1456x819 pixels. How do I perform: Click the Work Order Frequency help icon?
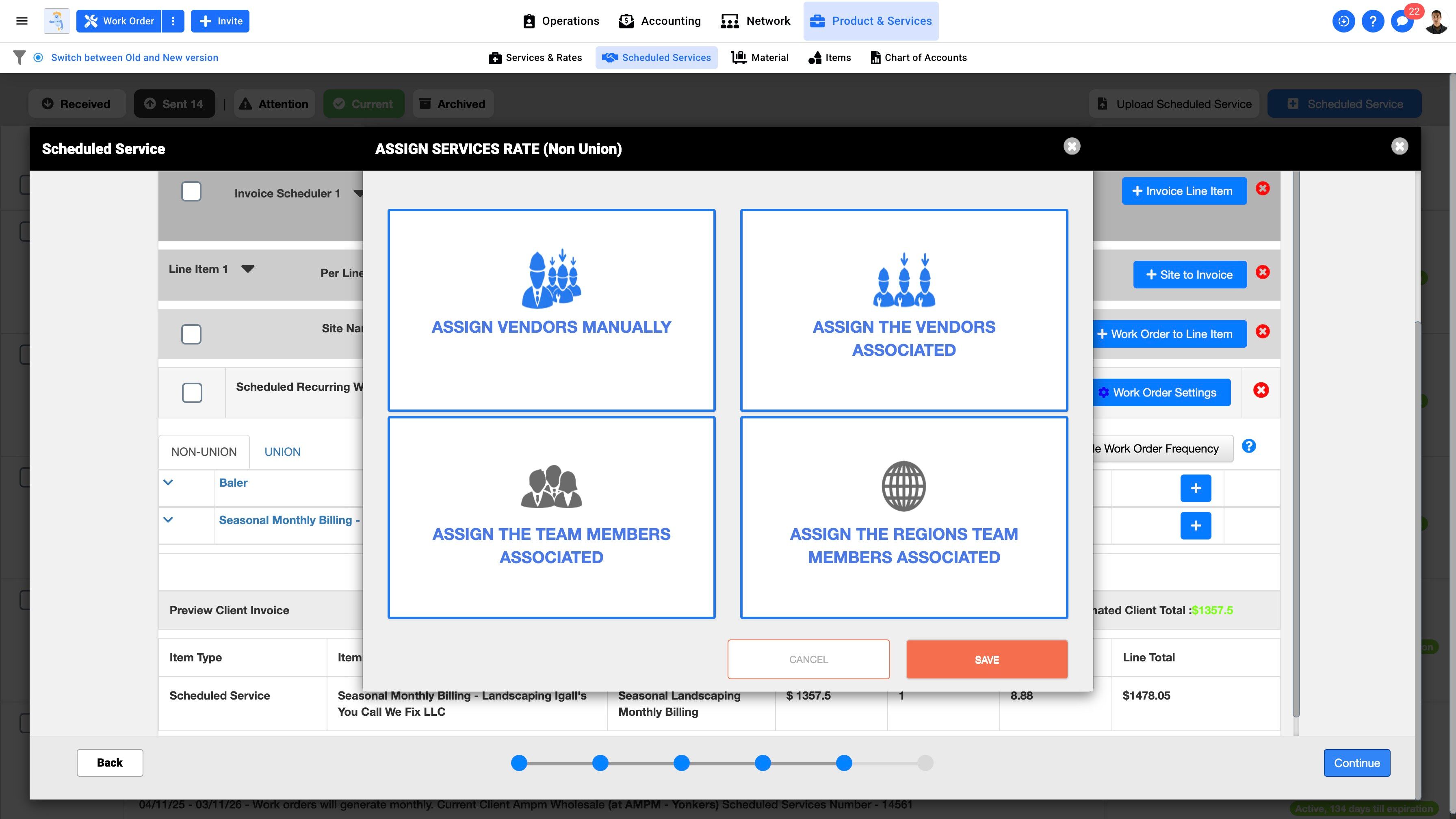[x=1248, y=446]
